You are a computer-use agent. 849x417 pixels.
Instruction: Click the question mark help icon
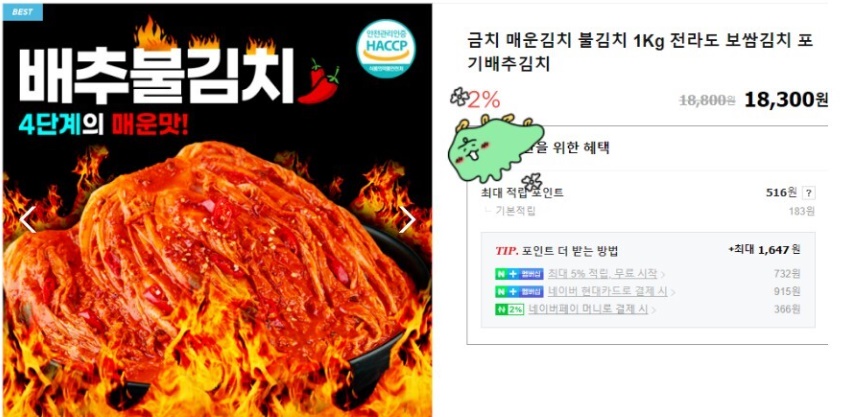[x=808, y=193]
